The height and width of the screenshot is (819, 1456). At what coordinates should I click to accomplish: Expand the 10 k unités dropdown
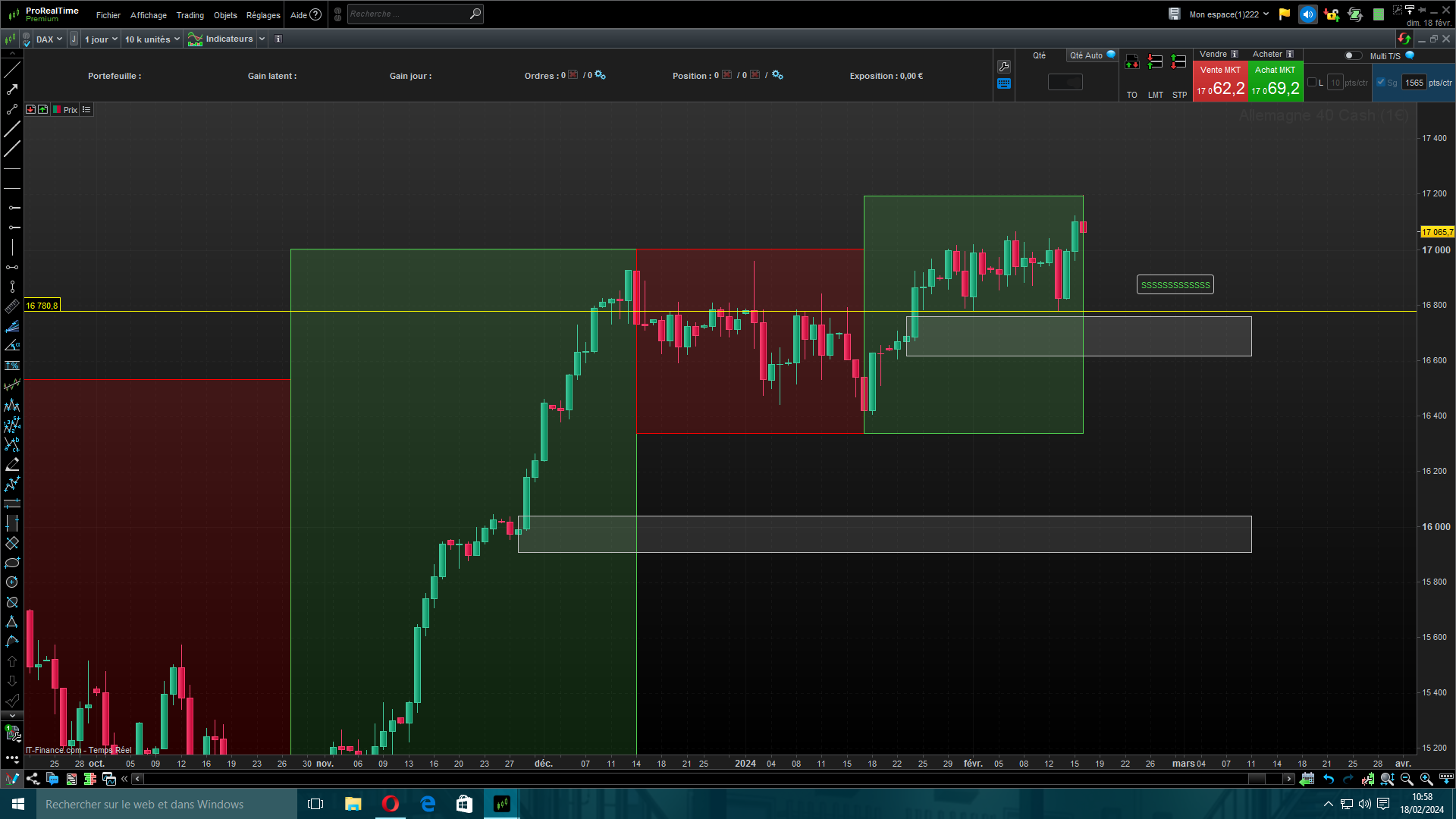[152, 39]
